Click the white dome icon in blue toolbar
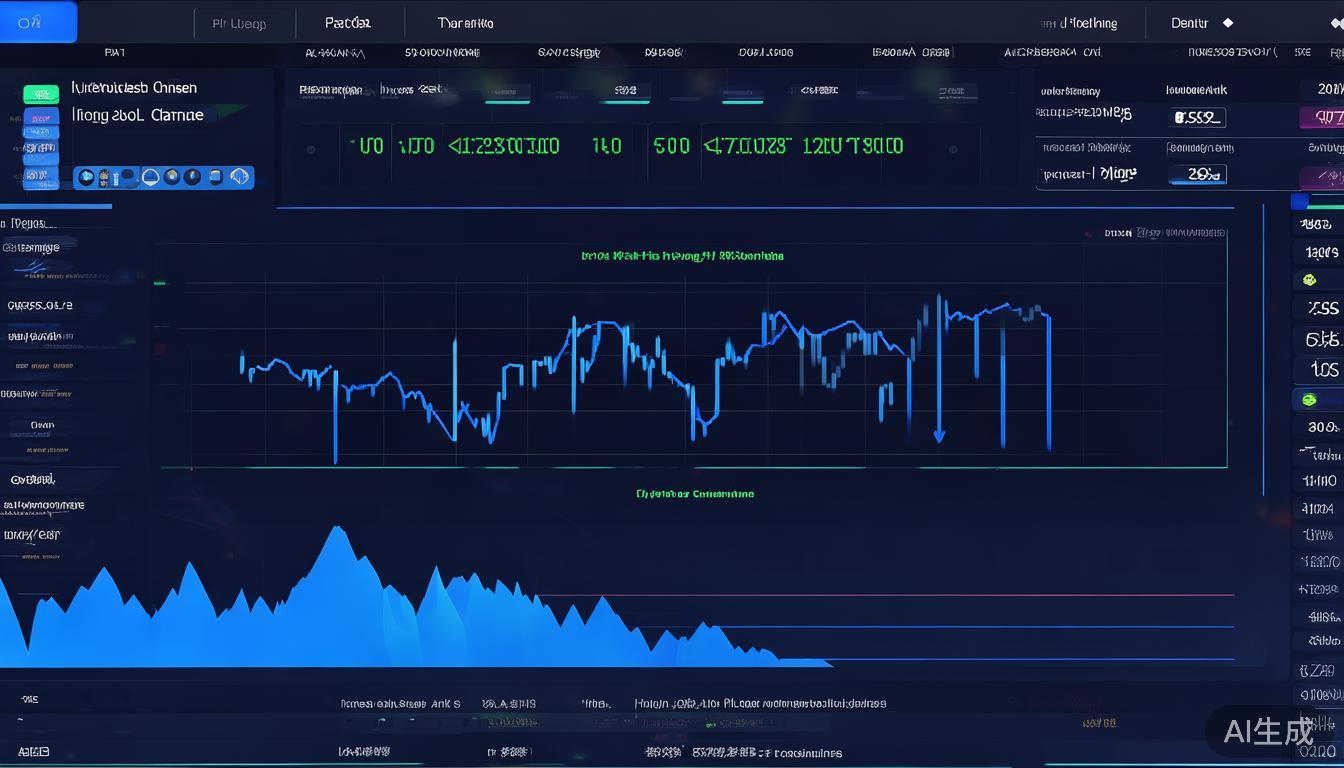This screenshot has width=1344, height=768. pyautogui.click(x=150, y=177)
